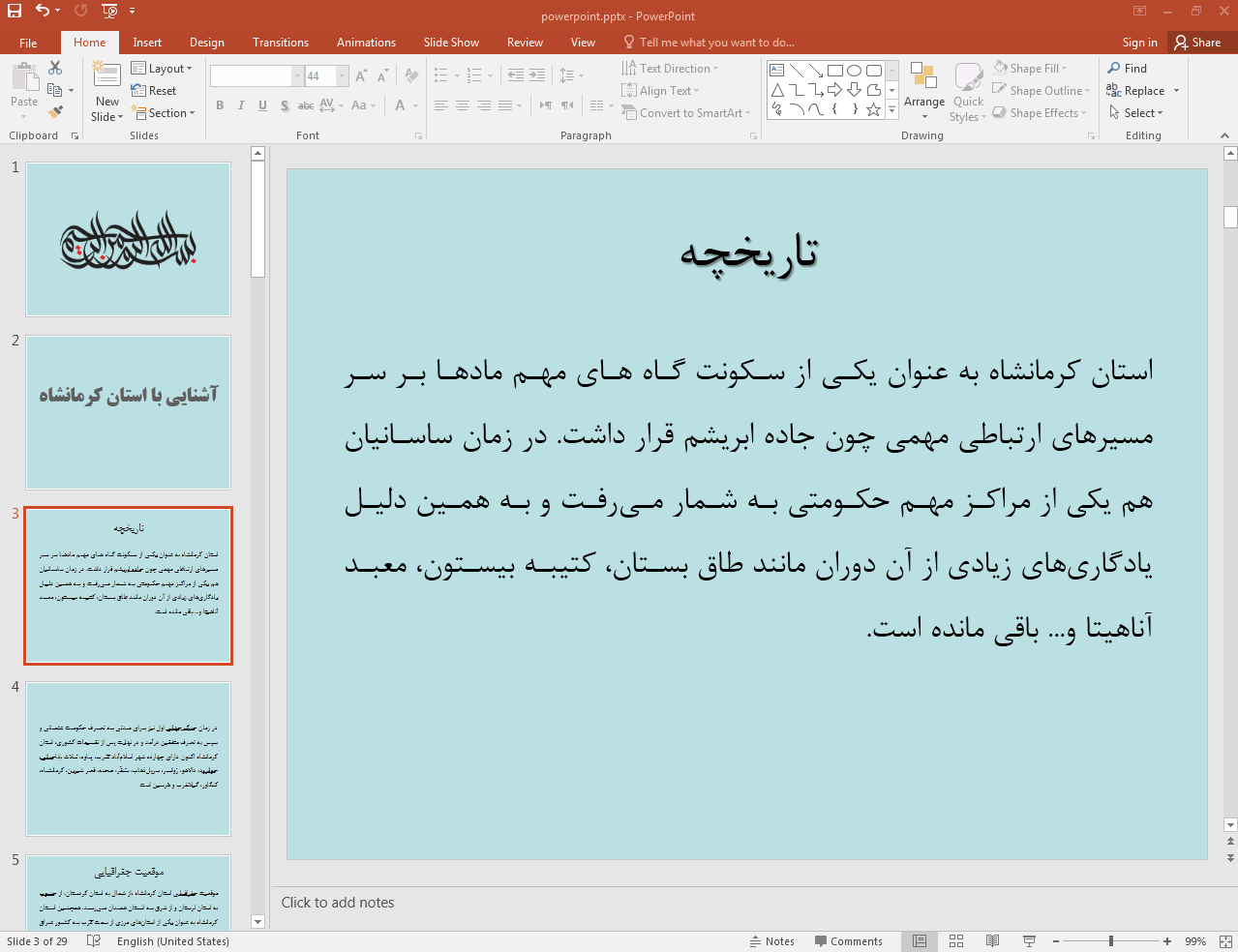The image size is (1238, 952).
Task: Click the Undo arrow icon
Action: [43, 11]
